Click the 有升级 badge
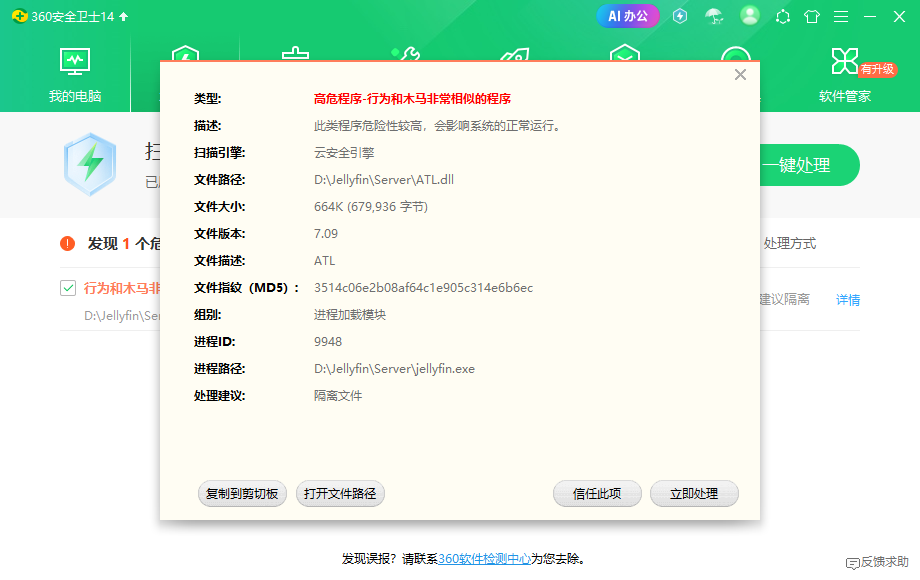Screen dimensions: 920x580 877,69
